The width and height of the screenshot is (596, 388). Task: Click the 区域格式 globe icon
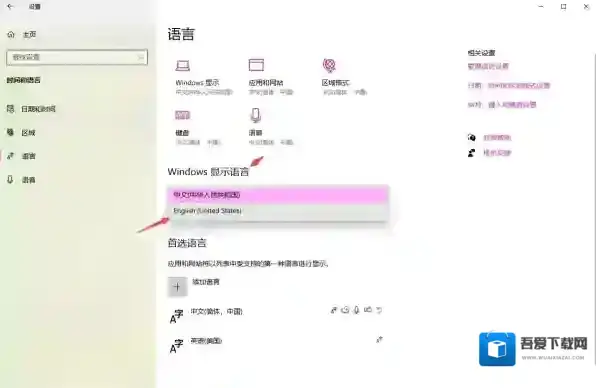(x=329, y=65)
